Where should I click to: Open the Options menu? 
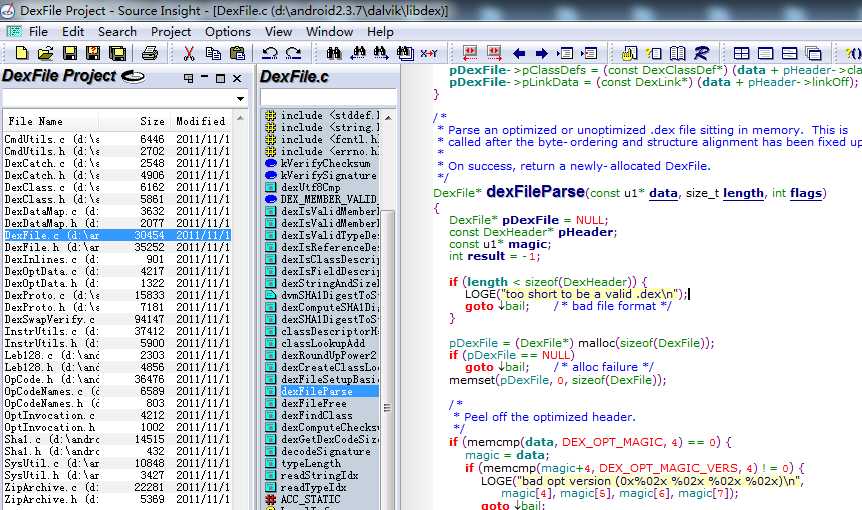click(x=228, y=32)
